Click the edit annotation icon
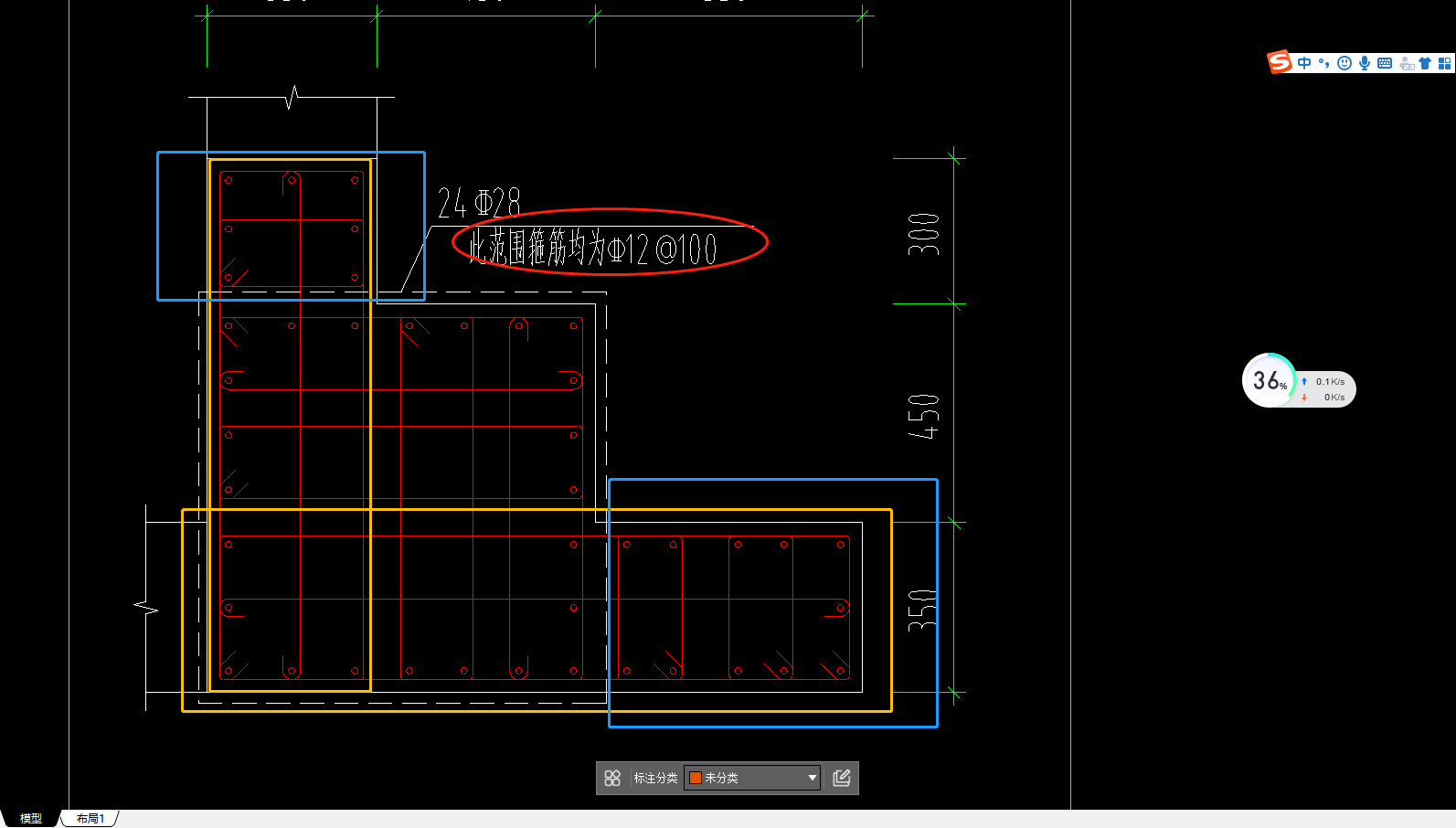 tap(842, 778)
